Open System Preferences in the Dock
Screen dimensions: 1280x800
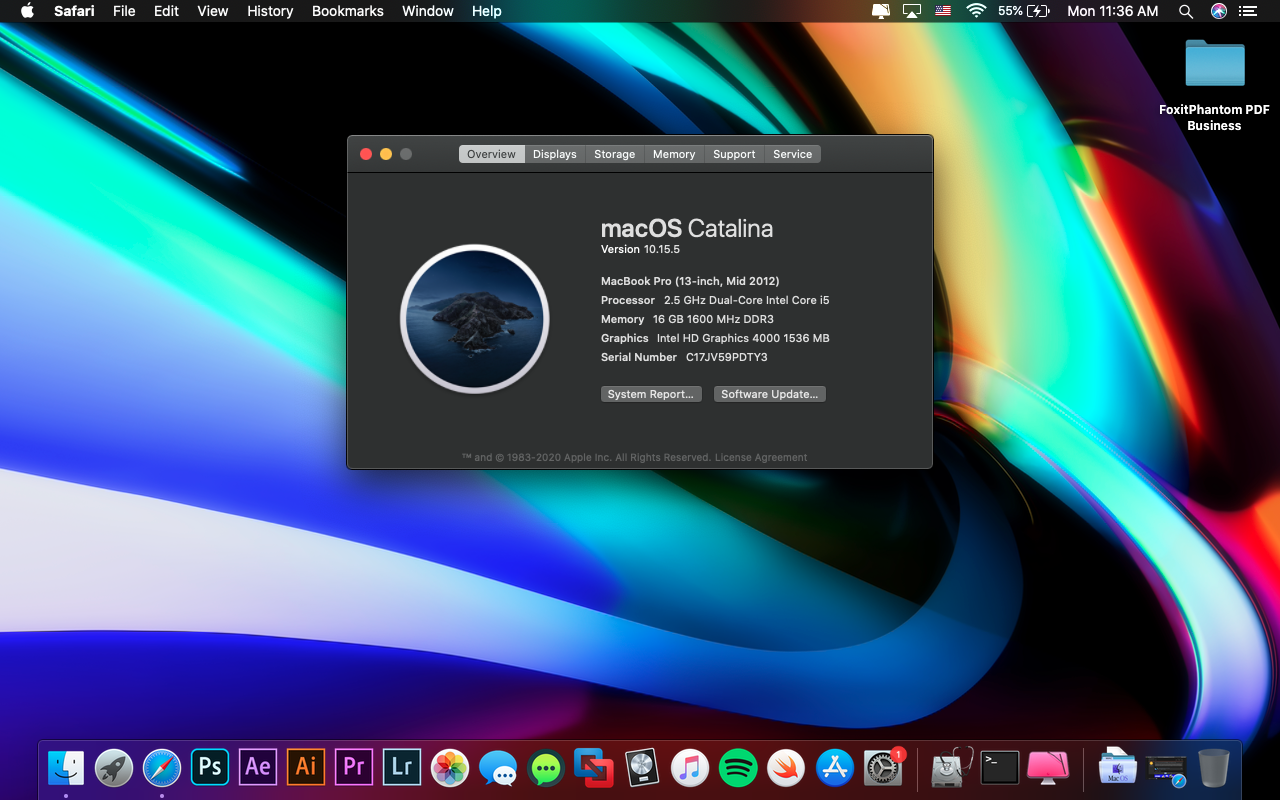[x=883, y=768]
